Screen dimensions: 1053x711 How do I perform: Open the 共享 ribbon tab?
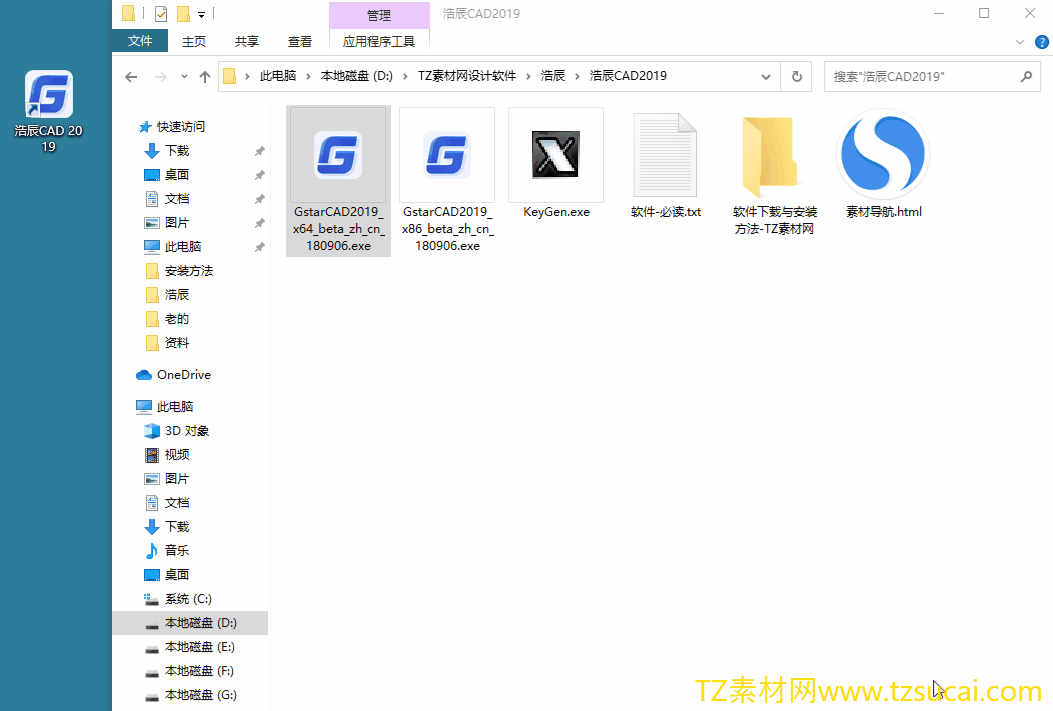click(x=246, y=42)
